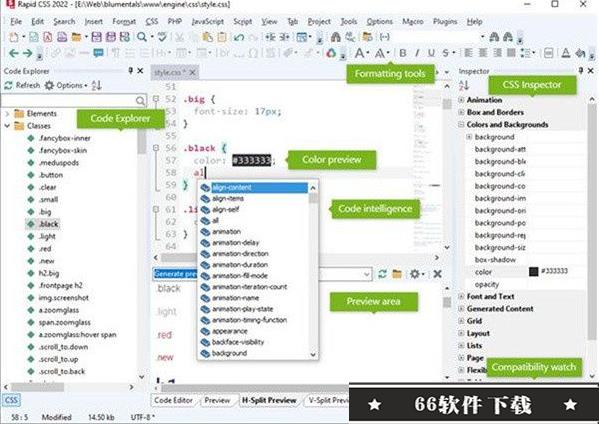This screenshot has width=599, height=424.
Task: Click the Code Explorer search field
Action: (73, 100)
